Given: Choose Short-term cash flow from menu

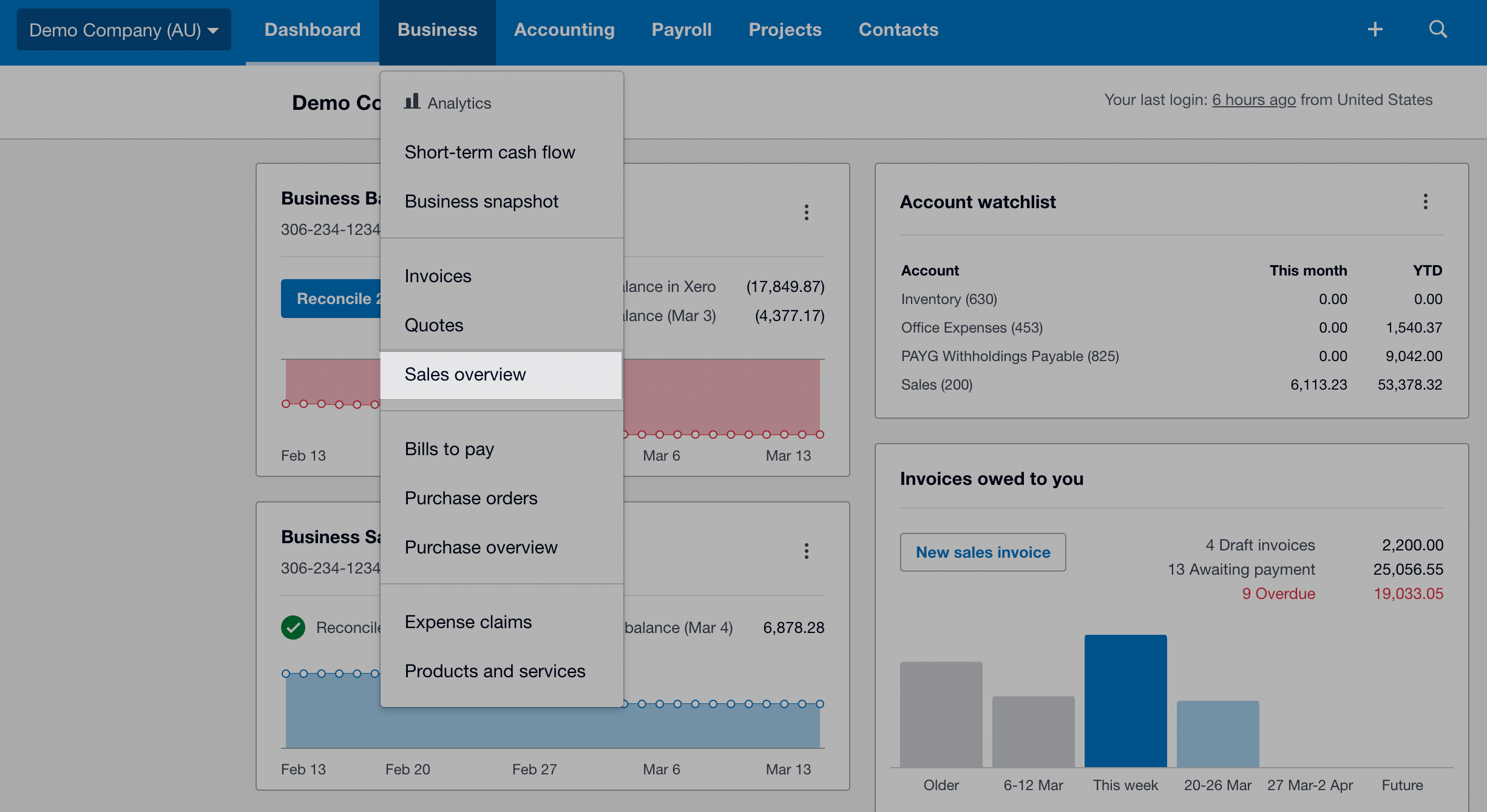Looking at the screenshot, I should pos(489,152).
